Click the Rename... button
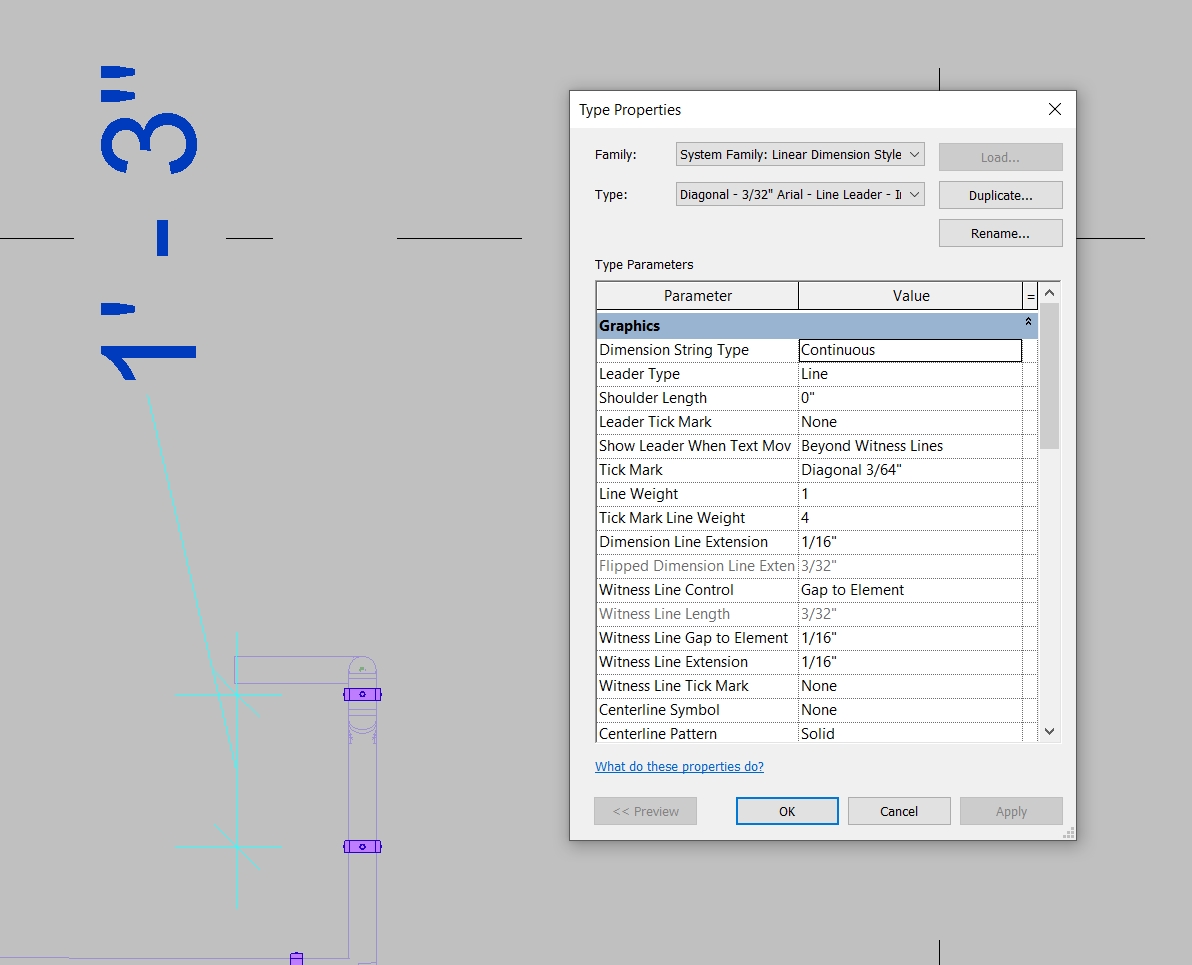 tap(1000, 233)
